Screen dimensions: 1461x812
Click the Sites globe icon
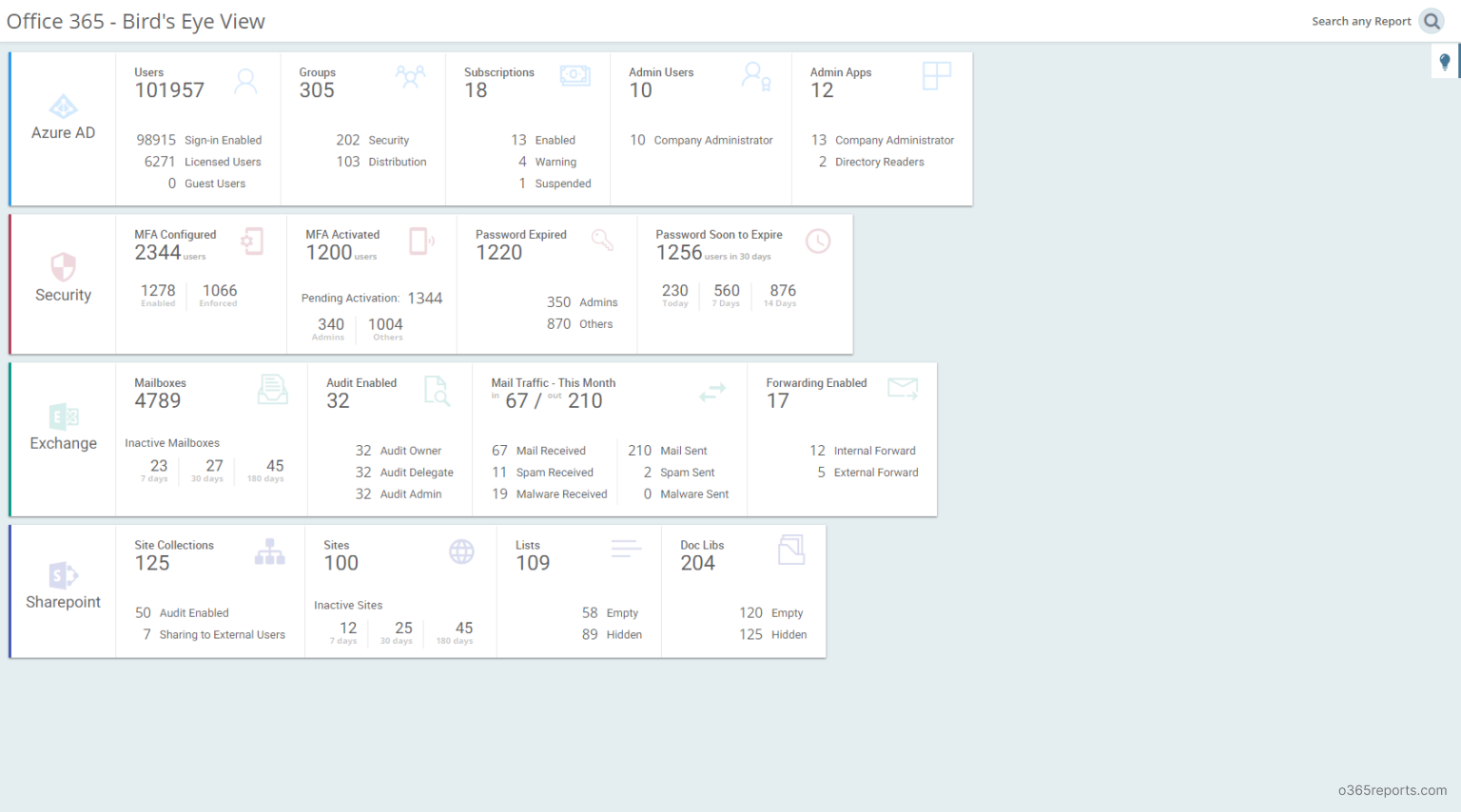(x=461, y=551)
